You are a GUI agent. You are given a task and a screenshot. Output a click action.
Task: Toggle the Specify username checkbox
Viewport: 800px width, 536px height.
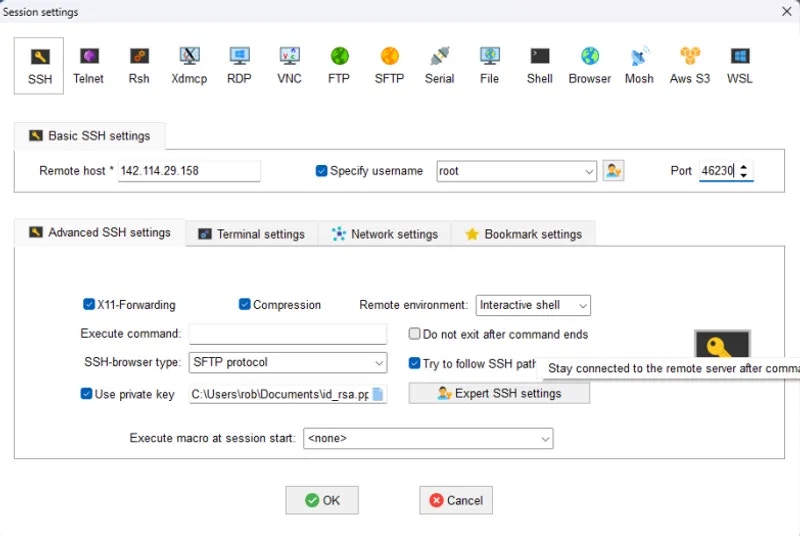coord(321,171)
